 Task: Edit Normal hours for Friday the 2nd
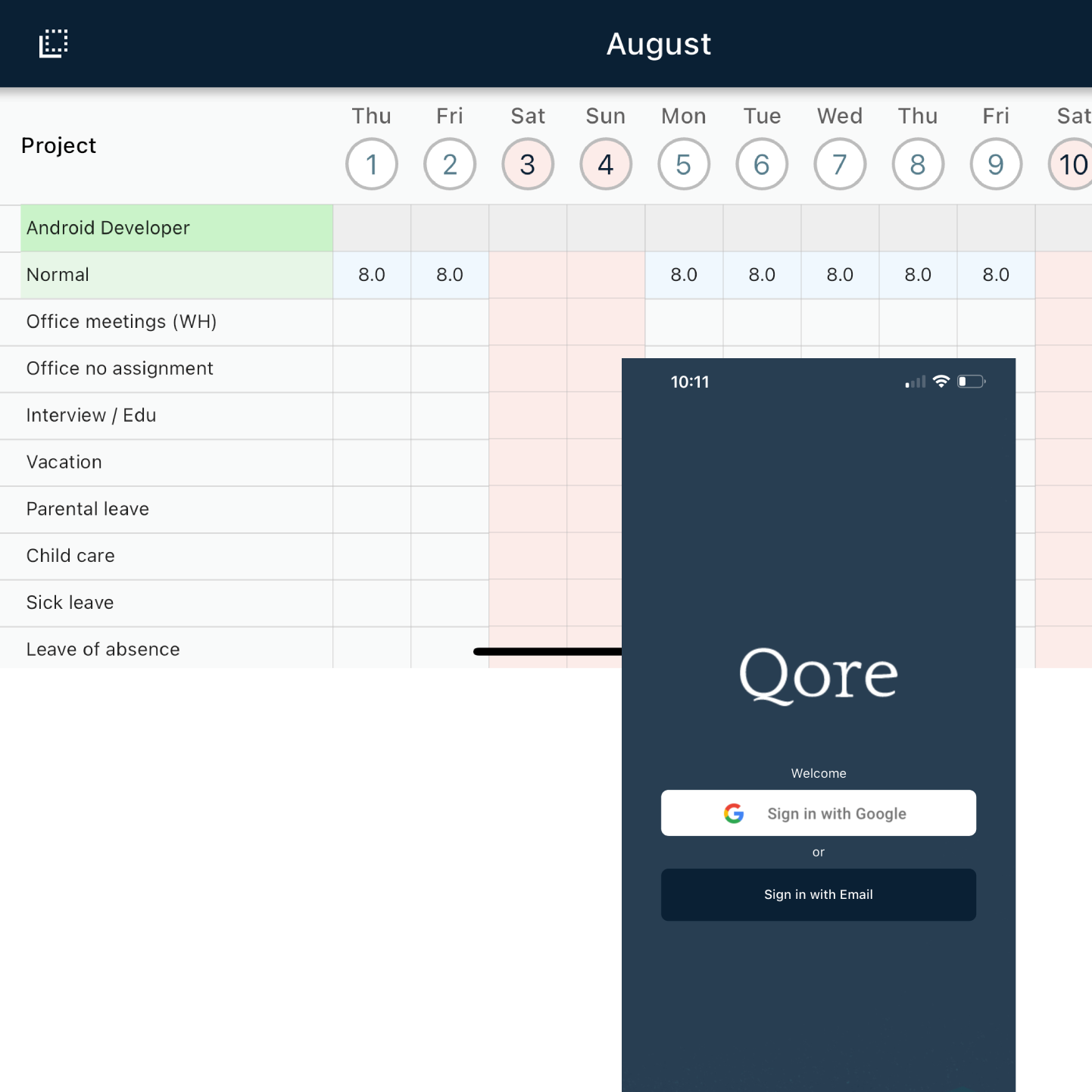(450, 275)
